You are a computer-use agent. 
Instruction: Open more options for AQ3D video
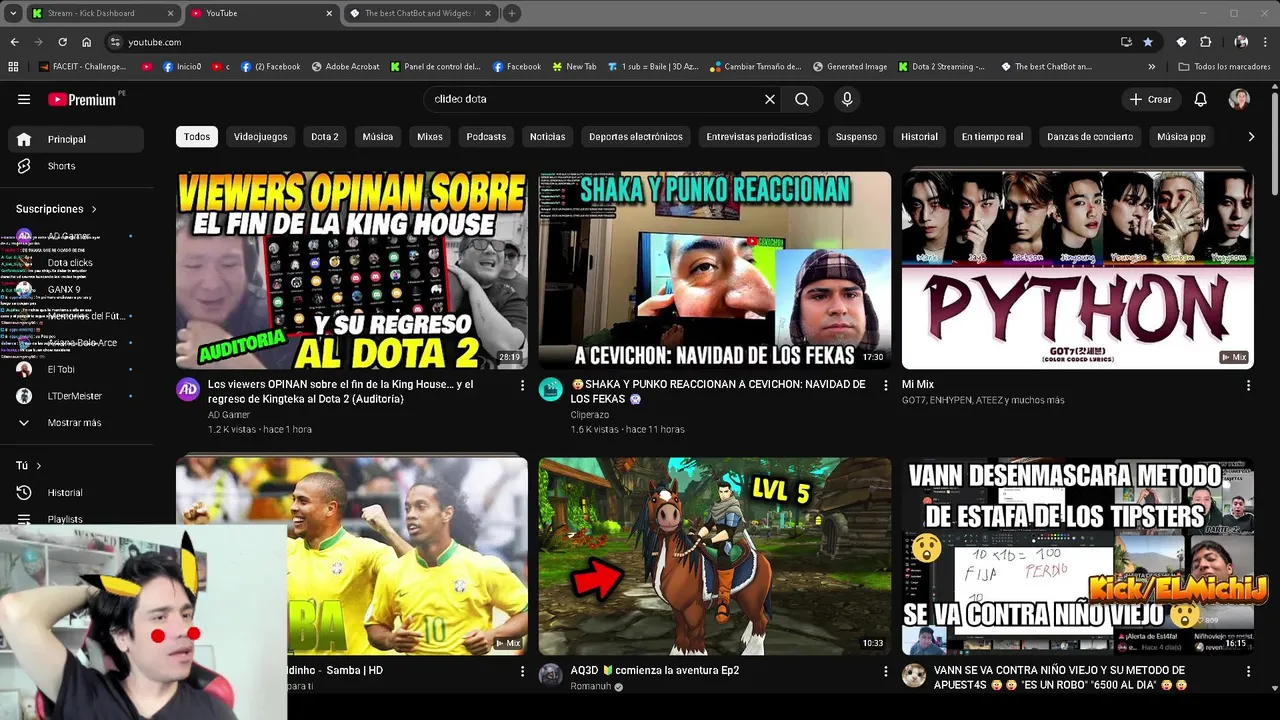[x=885, y=671]
